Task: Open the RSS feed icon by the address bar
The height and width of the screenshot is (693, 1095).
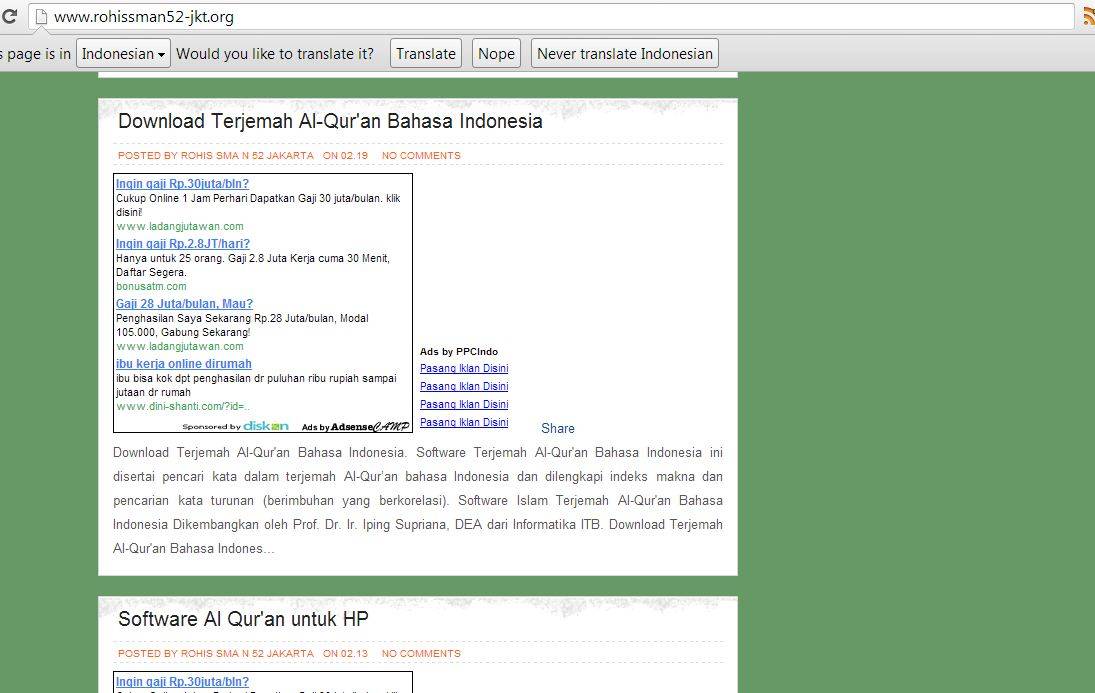Action: click(x=1089, y=16)
